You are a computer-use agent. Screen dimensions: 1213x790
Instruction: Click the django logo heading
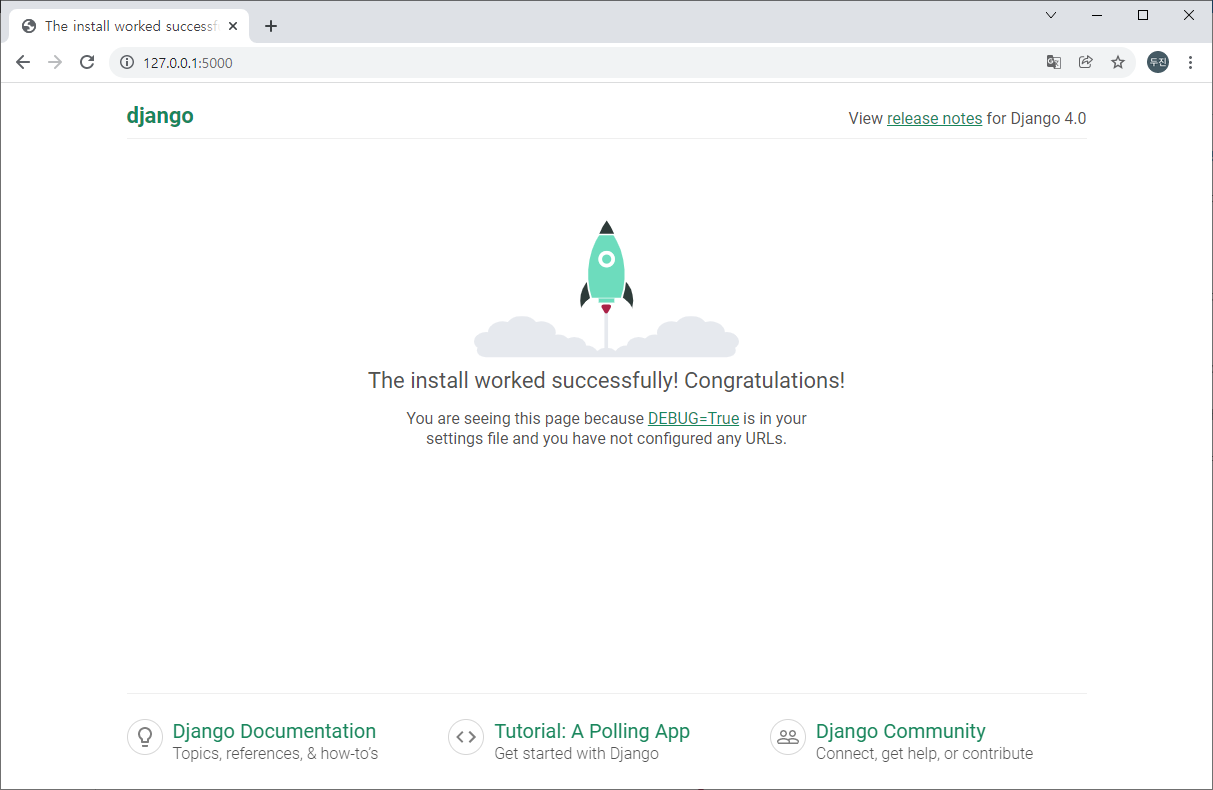click(160, 116)
